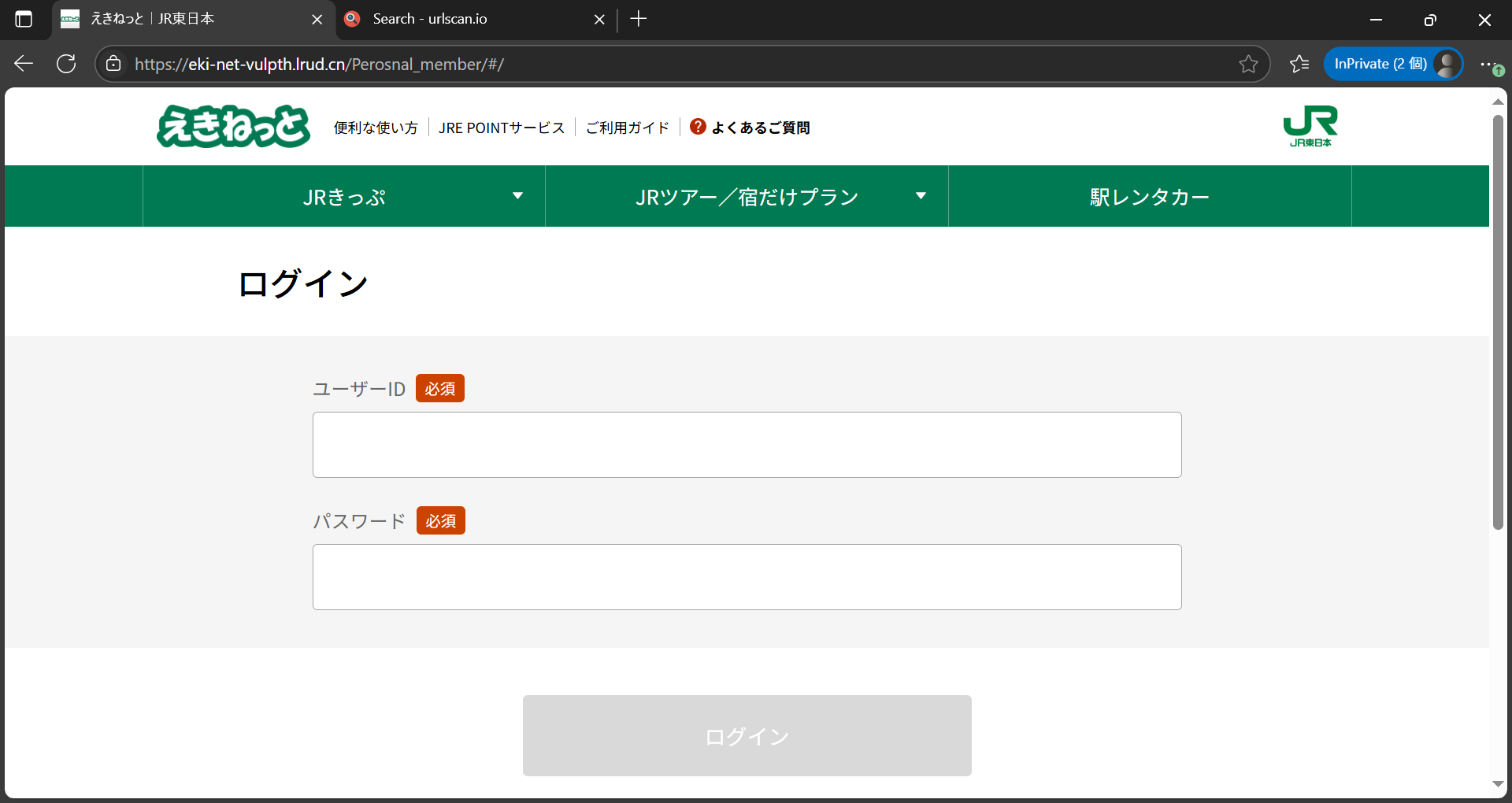Open the JRツアー／宿だけプラン menu
The image size is (1512, 803).
click(x=747, y=196)
